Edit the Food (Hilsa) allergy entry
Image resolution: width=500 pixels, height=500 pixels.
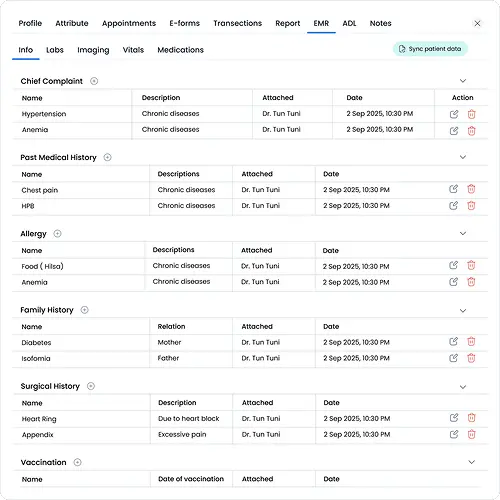(x=453, y=265)
